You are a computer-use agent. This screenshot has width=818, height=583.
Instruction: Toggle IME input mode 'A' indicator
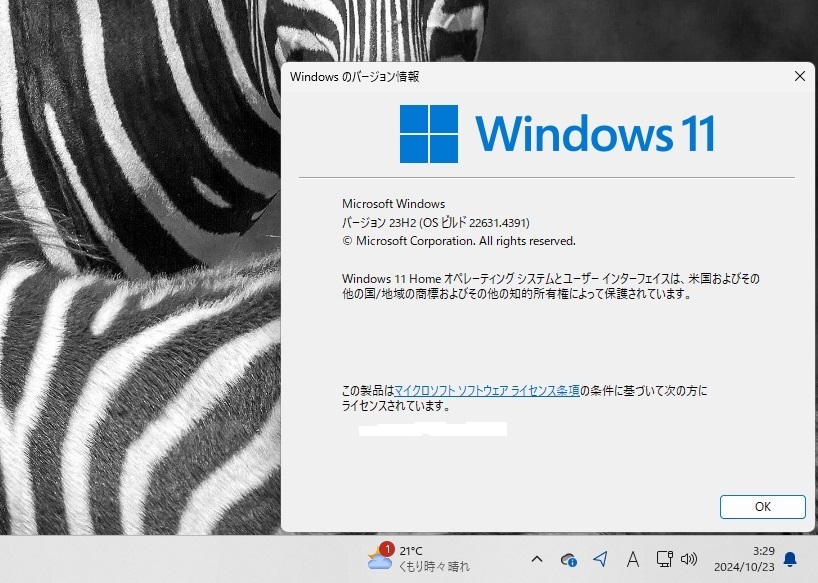[x=633, y=559]
